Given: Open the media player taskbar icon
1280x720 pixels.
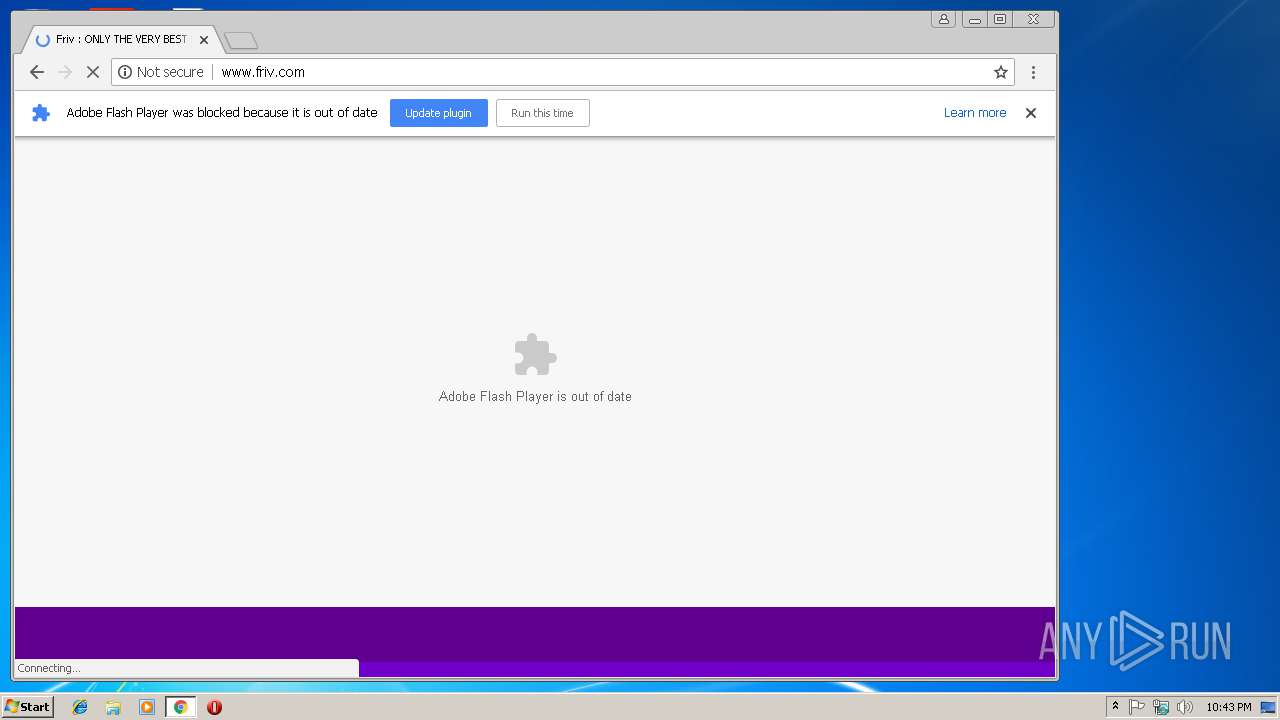Looking at the screenshot, I should 147,707.
